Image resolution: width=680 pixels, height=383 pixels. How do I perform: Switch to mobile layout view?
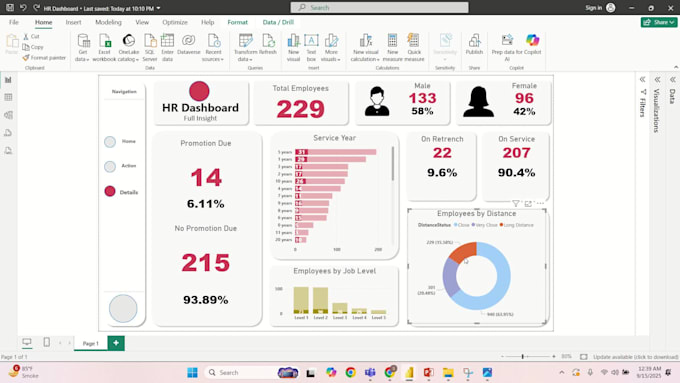46,342
